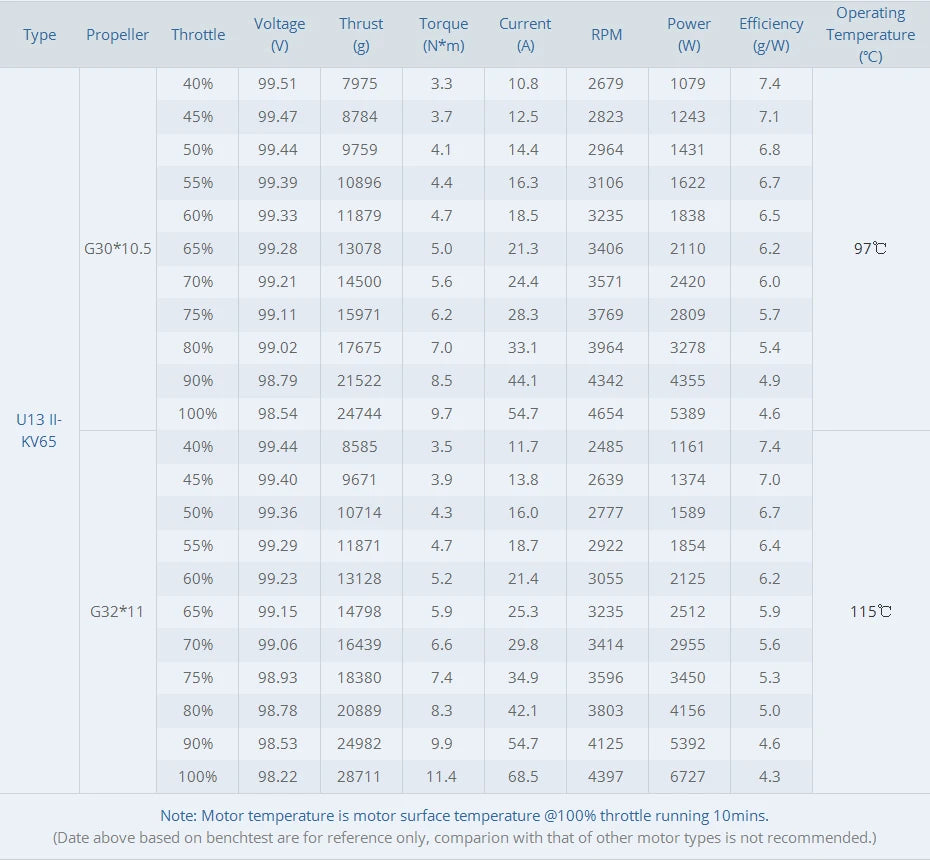Image resolution: width=930 pixels, height=860 pixels.
Task: Select the G32*11 propeller cell
Action: (x=118, y=611)
